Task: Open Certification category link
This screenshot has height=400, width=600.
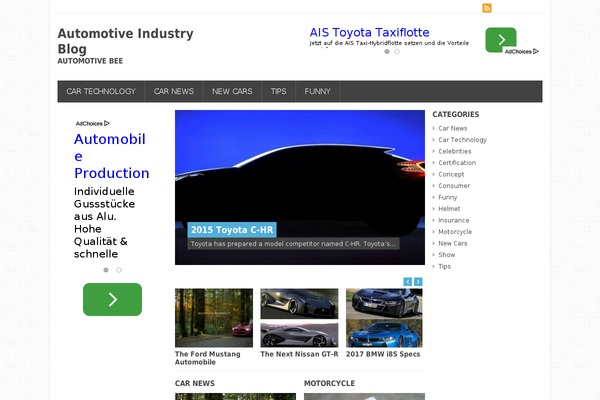Action: tap(457, 163)
